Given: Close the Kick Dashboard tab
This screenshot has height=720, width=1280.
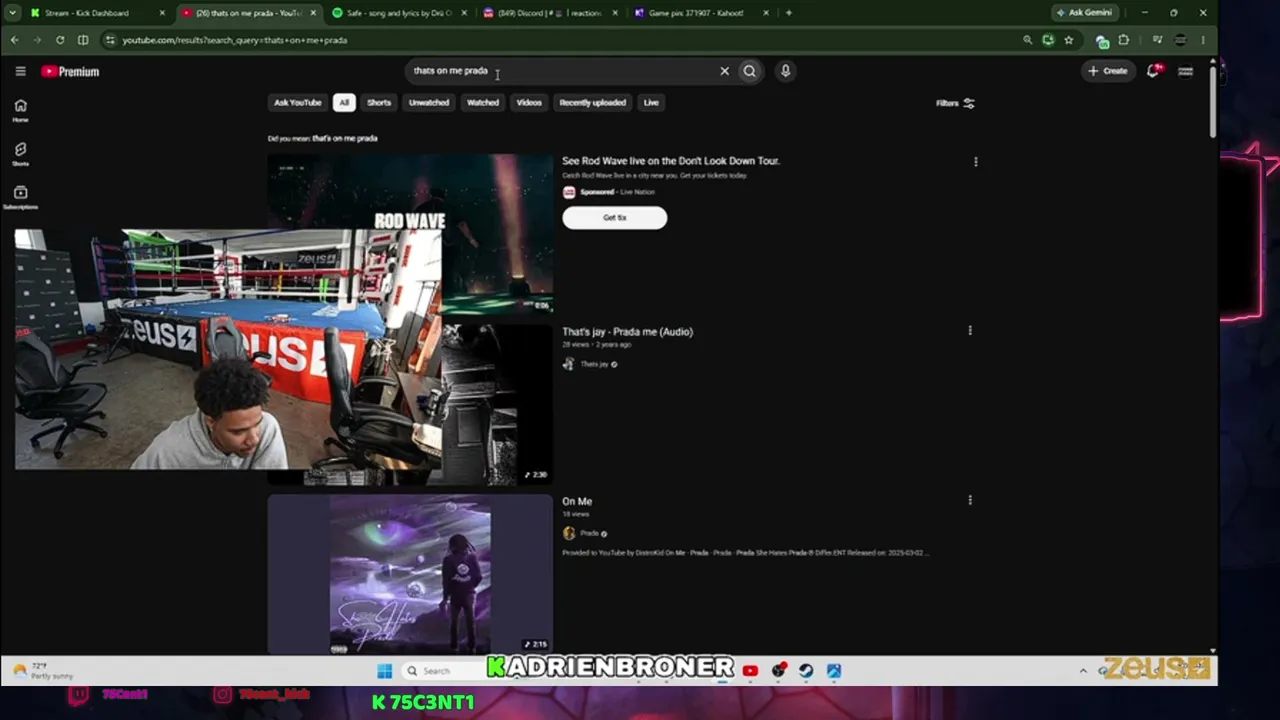Looking at the screenshot, I should point(162,13).
